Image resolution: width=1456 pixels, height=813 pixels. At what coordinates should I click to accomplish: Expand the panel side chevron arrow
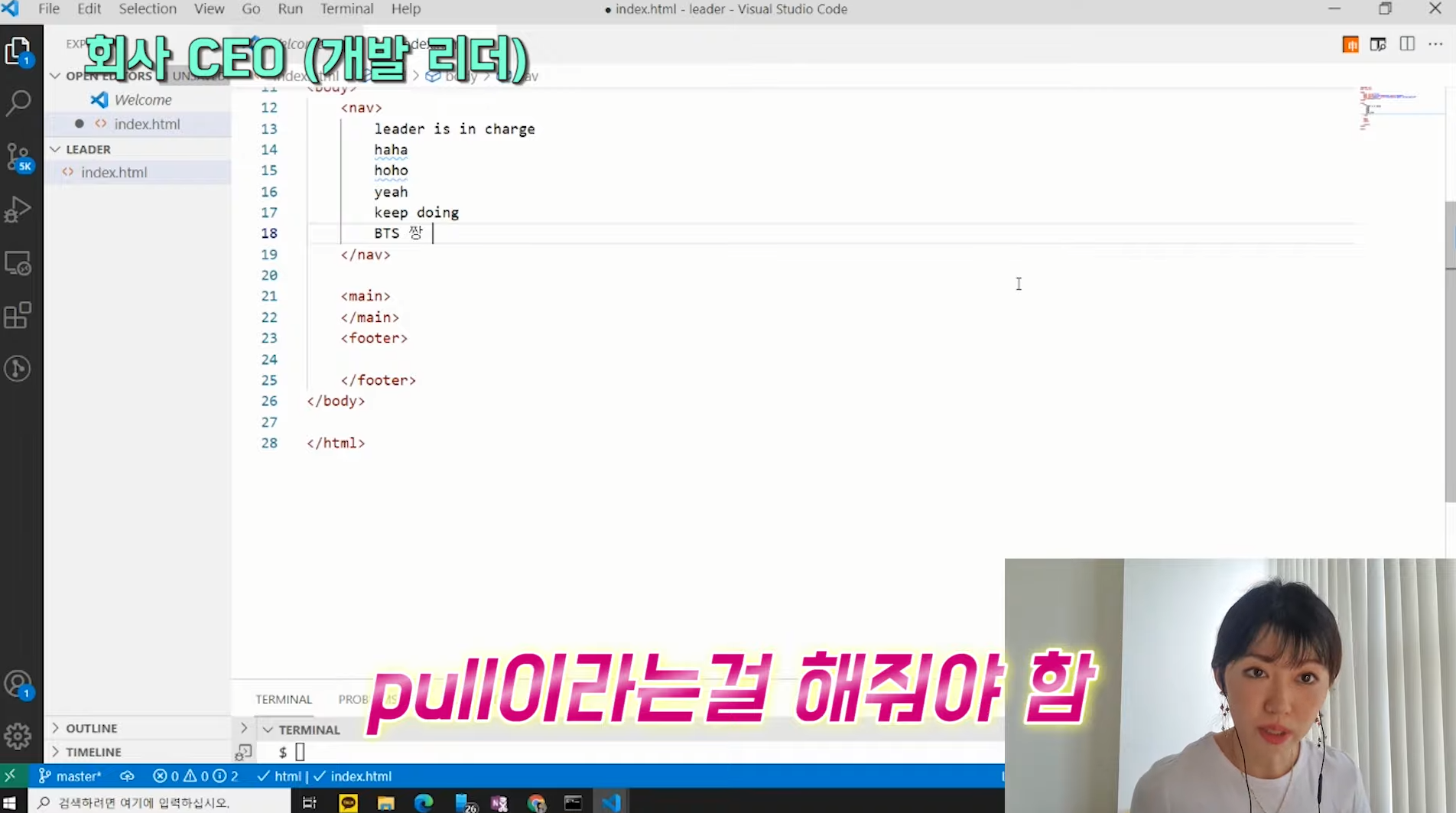(244, 728)
